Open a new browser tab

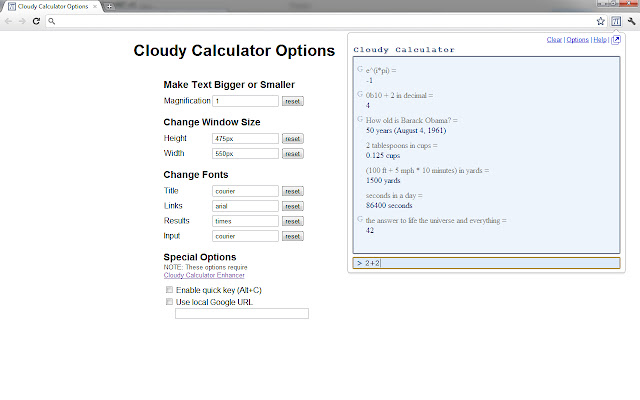coord(108,6)
